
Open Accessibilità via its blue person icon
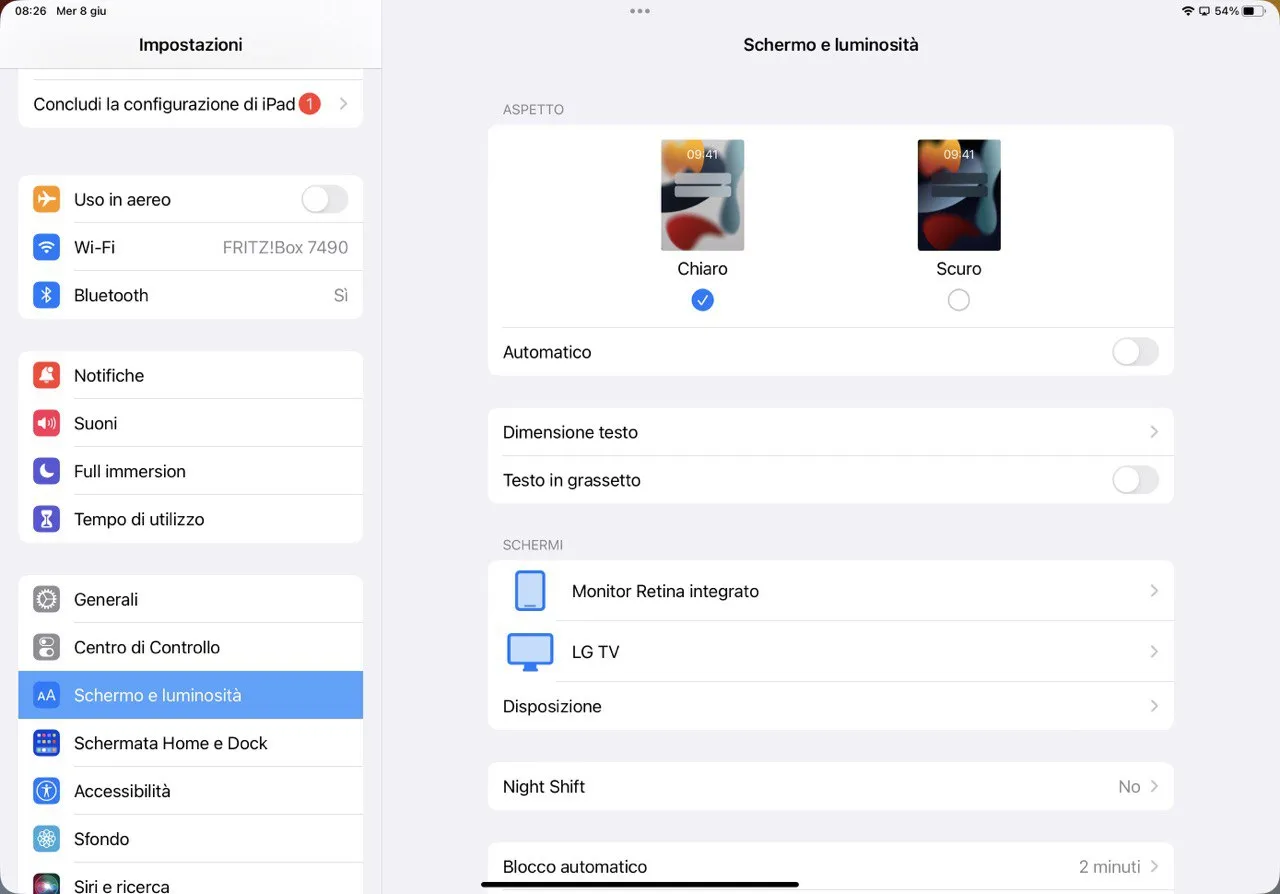46,791
